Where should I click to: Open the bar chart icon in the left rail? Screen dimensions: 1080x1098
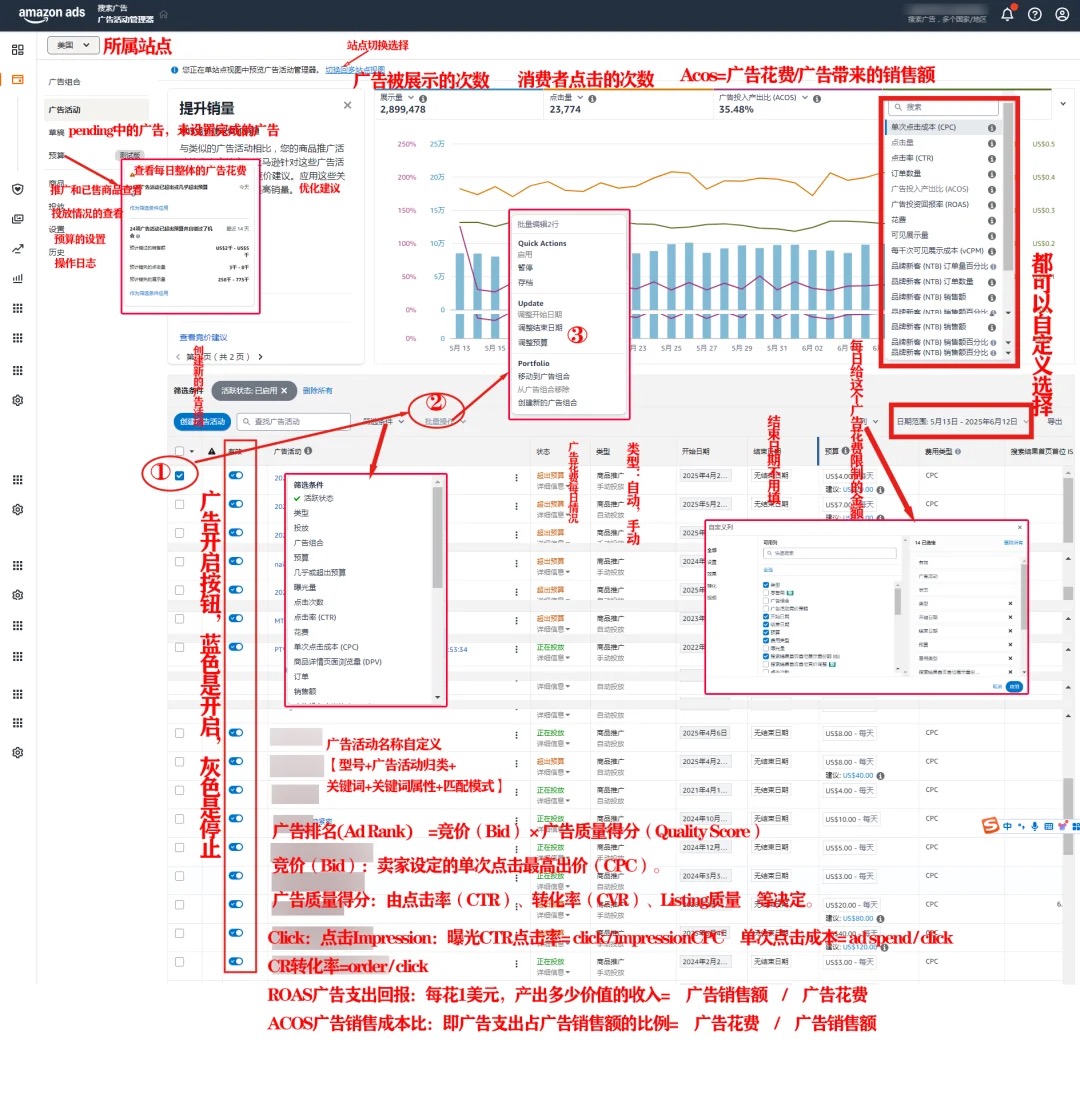pyautogui.click(x=18, y=278)
